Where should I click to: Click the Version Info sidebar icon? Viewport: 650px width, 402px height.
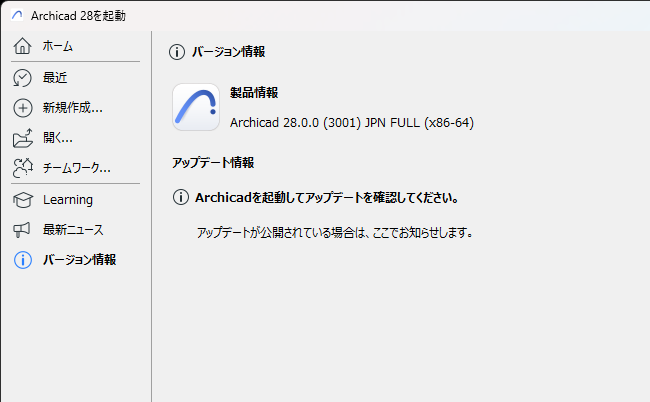tap(23, 260)
